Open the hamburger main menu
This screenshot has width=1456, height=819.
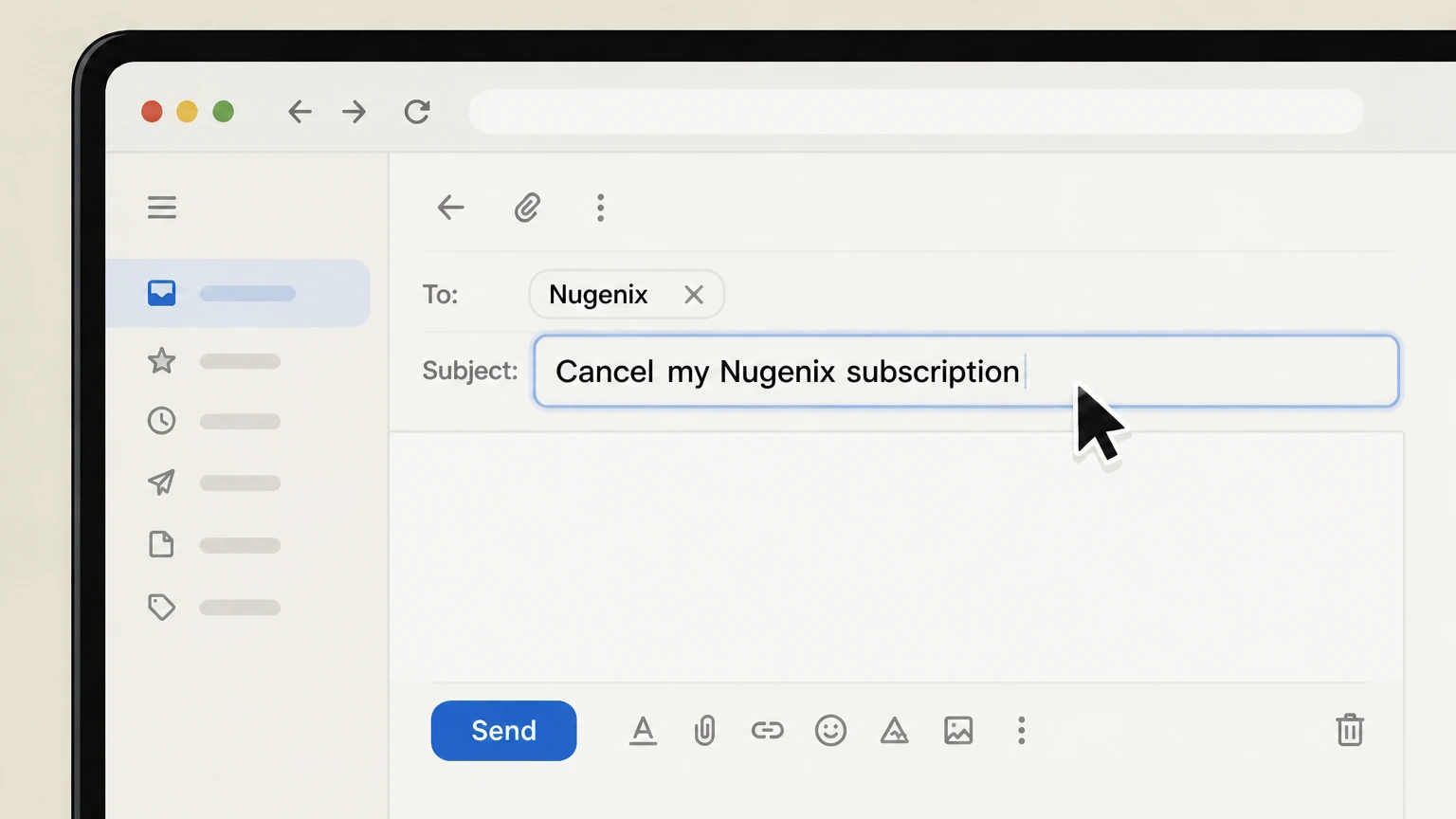(x=162, y=207)
